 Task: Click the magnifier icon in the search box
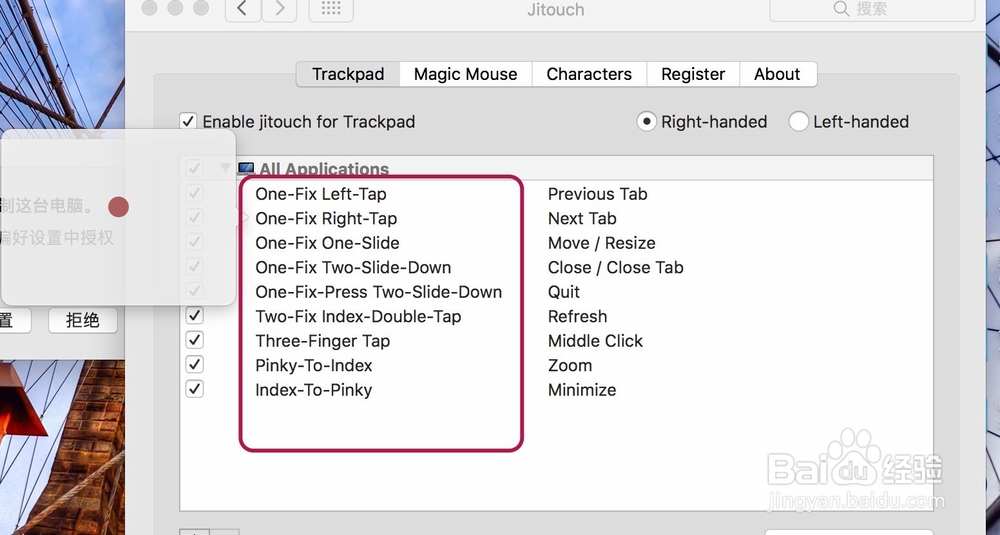[841, 9]
